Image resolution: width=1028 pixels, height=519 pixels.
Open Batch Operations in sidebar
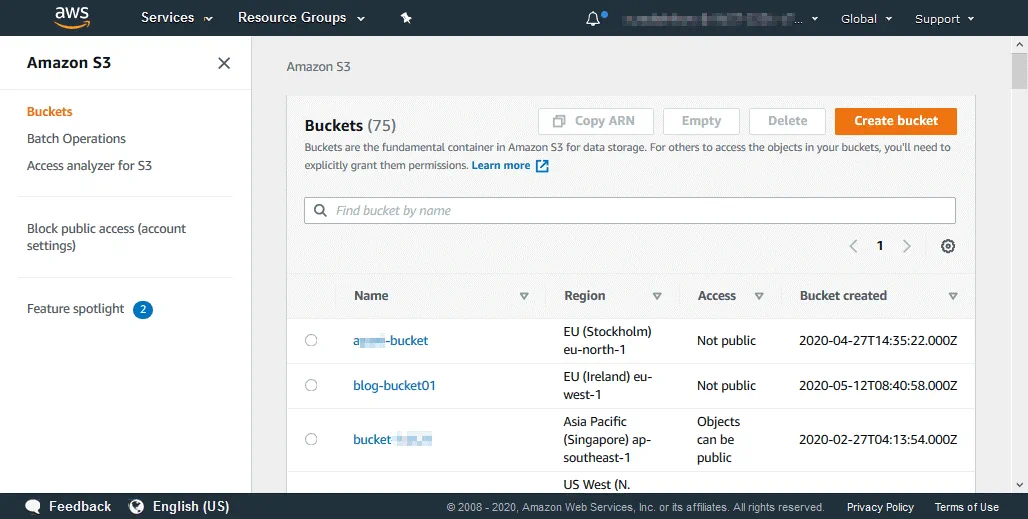[x=76, y=139]
